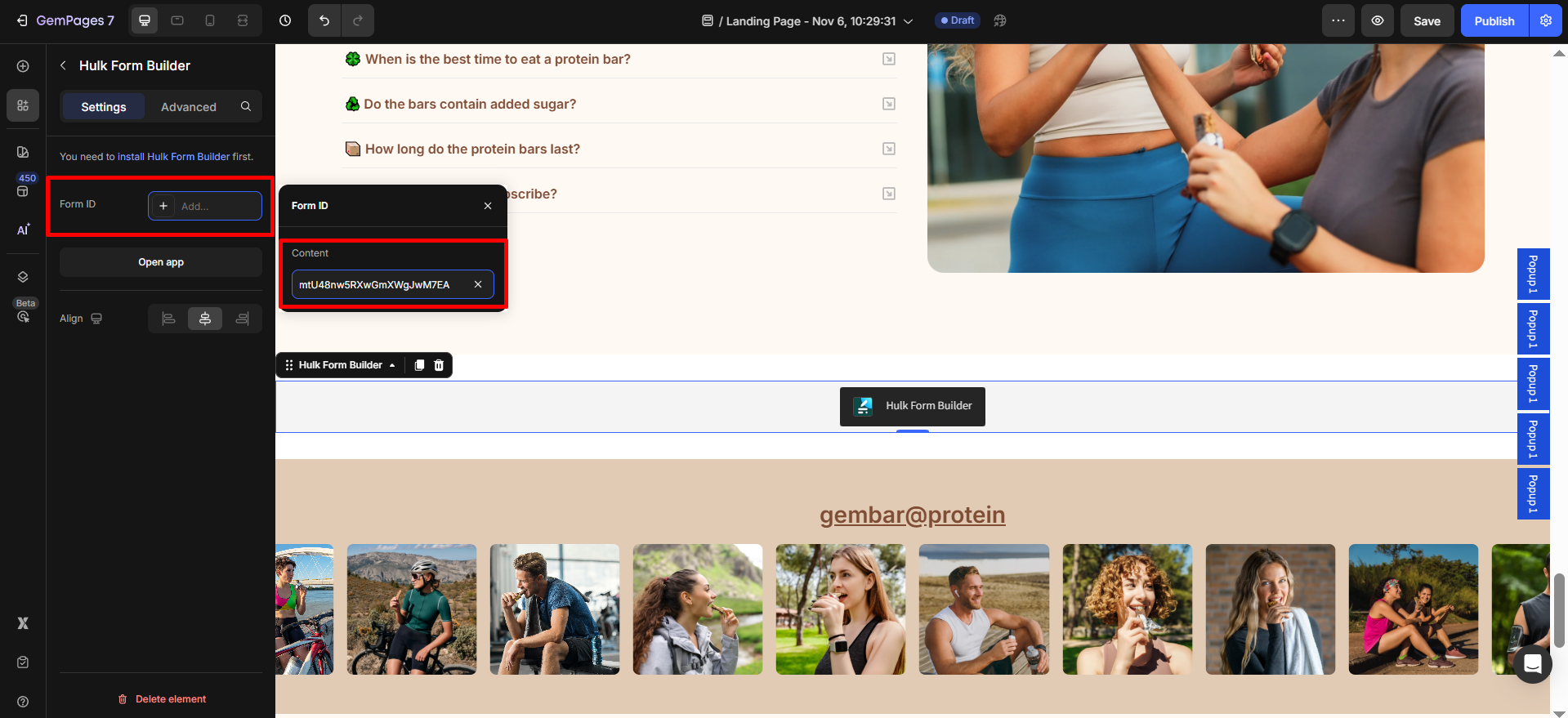This screenshot has height=718, width=1568.
Task: Publish the landing page
Action: 1494,20
